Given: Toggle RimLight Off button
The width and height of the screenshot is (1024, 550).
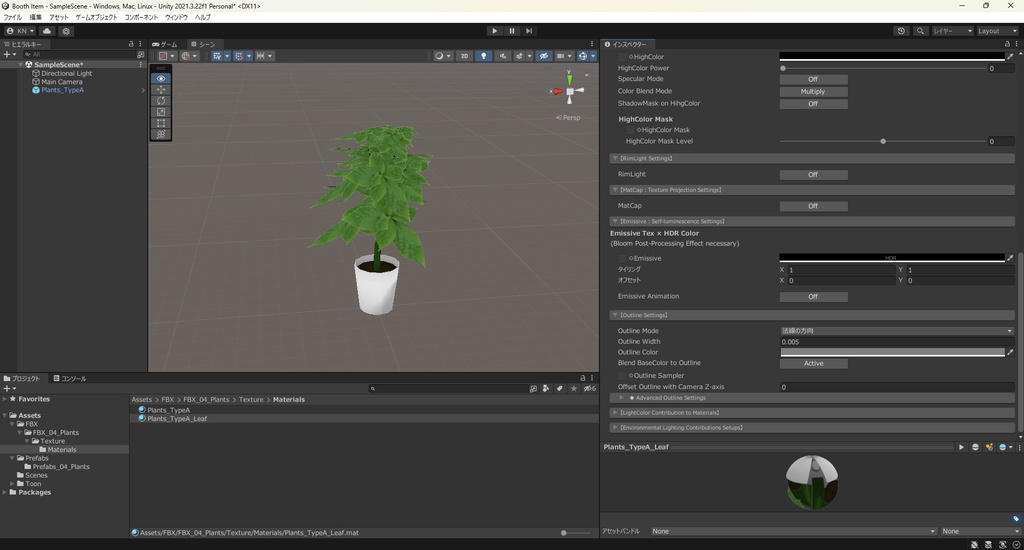Looking at the screenshot, I should [x=813, y=174].
